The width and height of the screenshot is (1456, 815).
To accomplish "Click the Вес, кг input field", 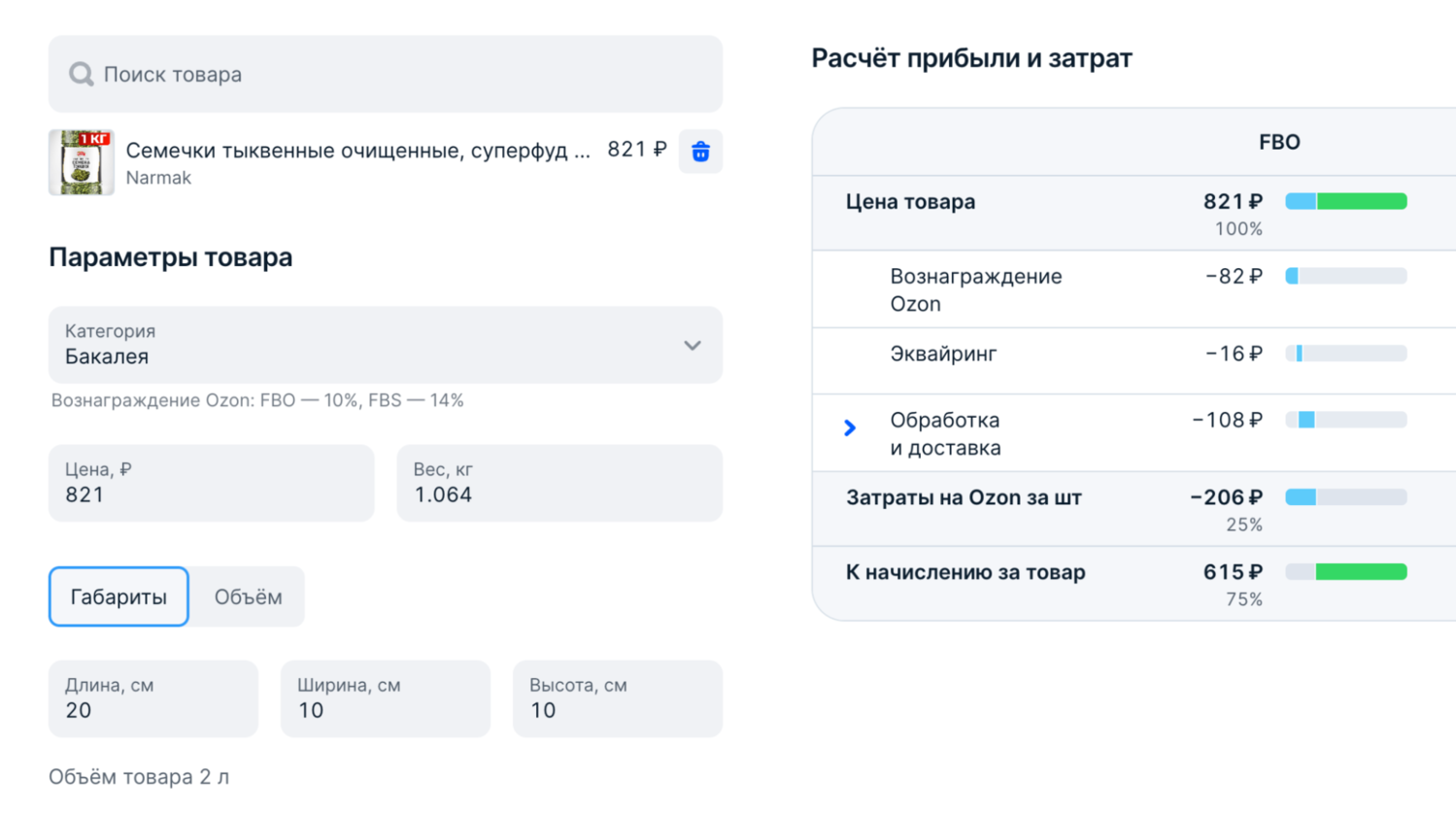I will pos(559,484).
